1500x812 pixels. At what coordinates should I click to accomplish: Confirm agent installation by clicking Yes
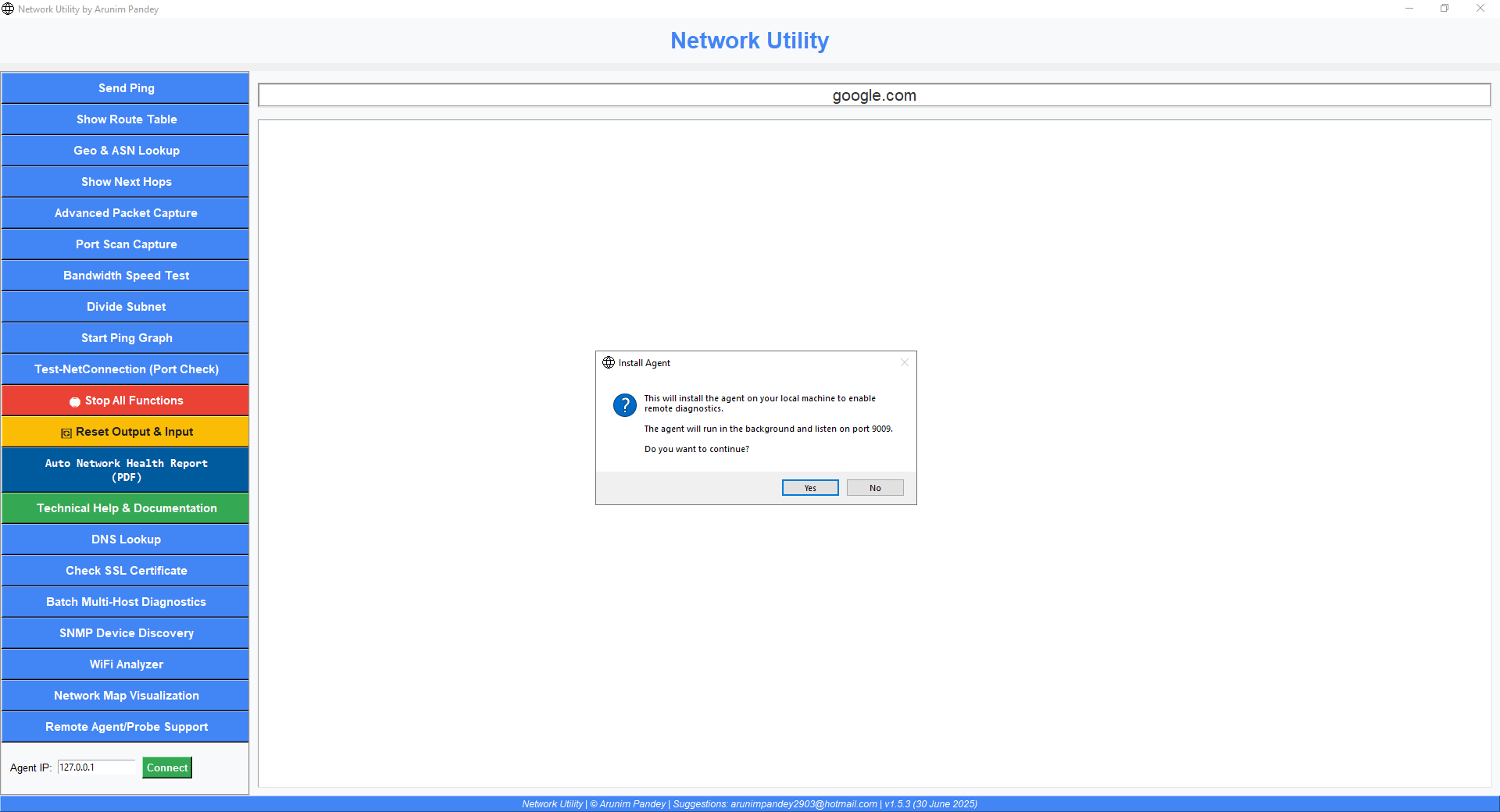pyautogui.click(x=810, y=487)
